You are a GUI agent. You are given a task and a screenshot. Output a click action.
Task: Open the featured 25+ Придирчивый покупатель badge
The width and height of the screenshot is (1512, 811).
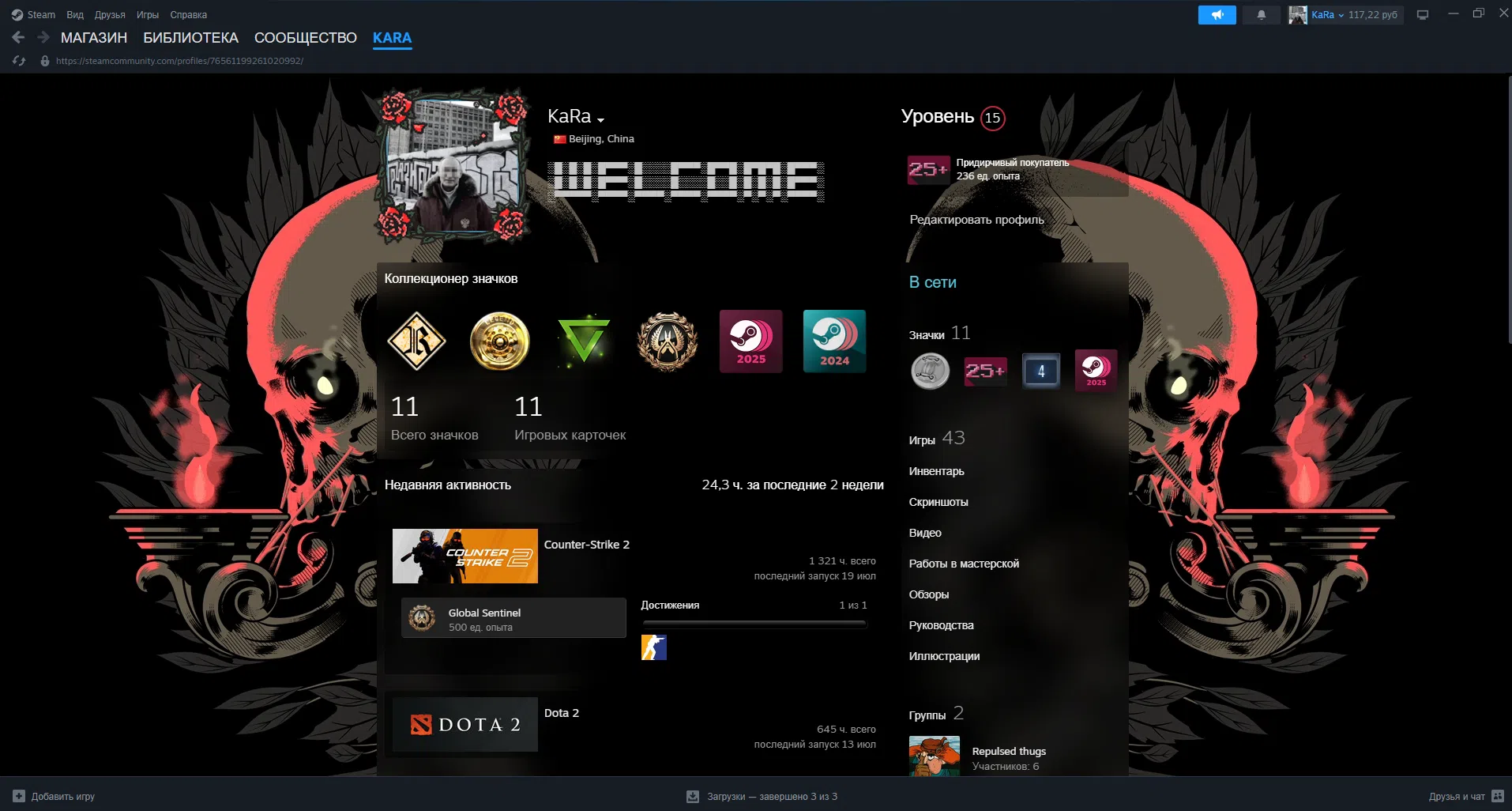[x=929, y=169]
